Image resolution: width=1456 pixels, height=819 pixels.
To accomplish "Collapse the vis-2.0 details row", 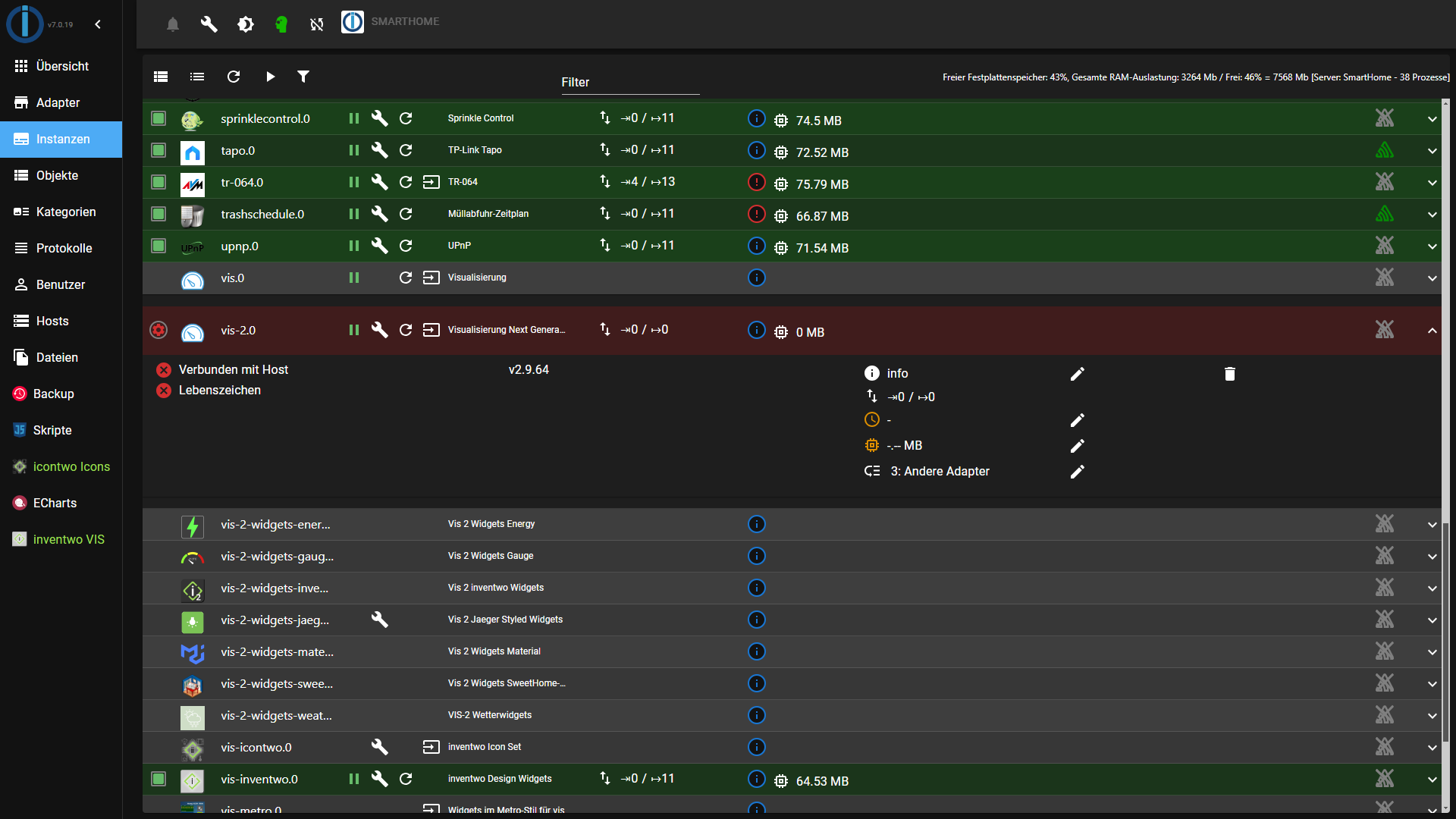I will (1432, 331).
